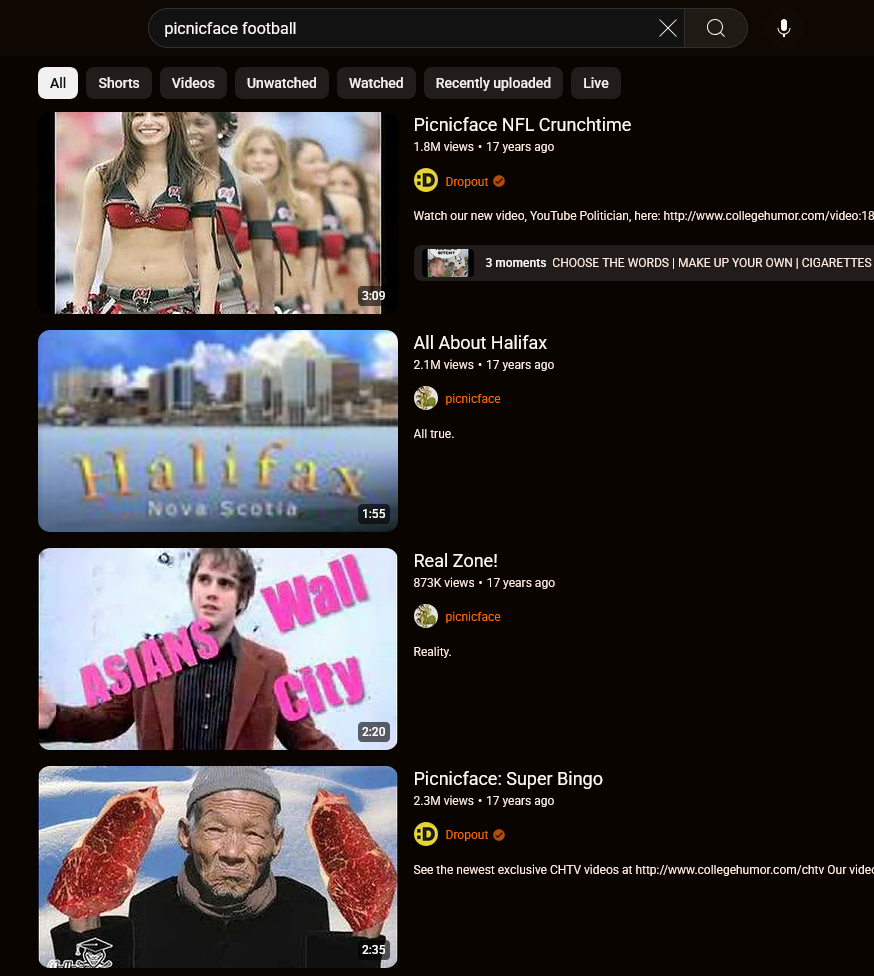Open the Super Bingo video thumbnail

pyautogui.click(x=218, y=866)
